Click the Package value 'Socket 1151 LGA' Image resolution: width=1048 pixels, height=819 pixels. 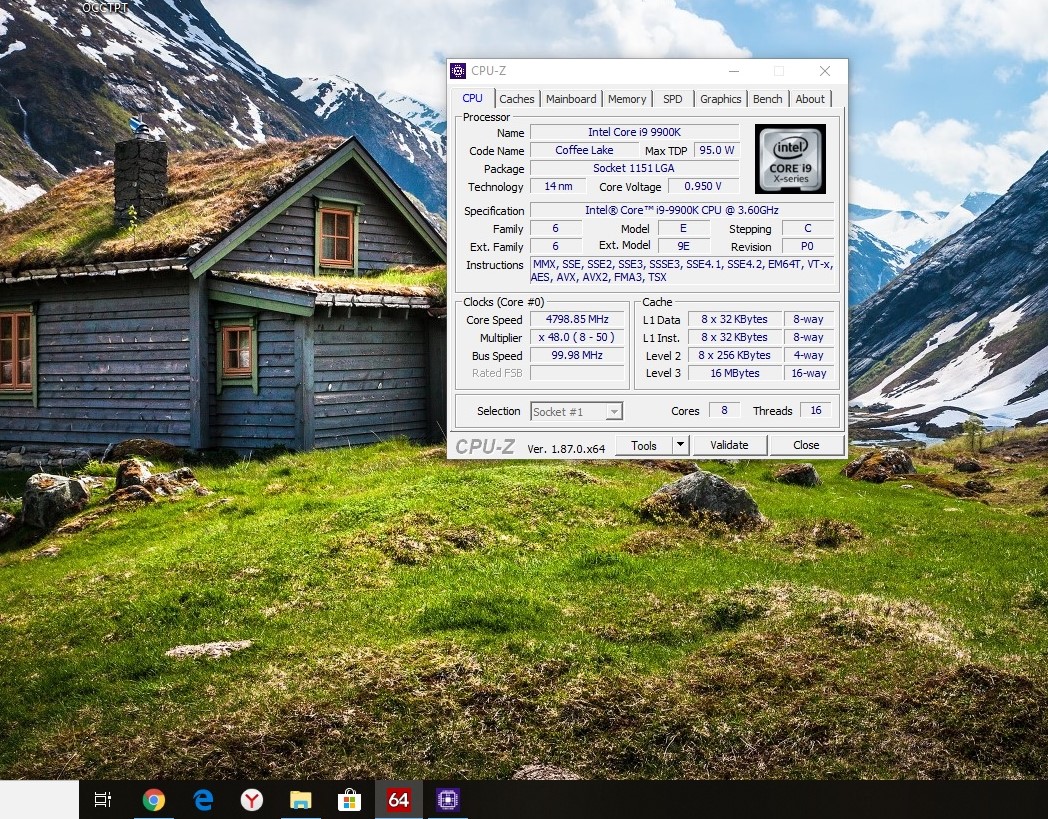point(634,168)
